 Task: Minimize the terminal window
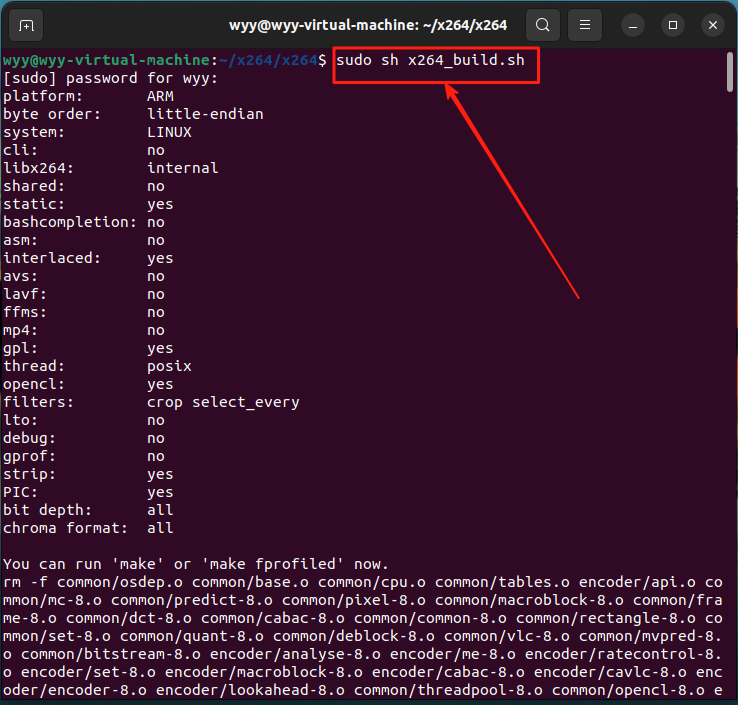click(633, 25)
